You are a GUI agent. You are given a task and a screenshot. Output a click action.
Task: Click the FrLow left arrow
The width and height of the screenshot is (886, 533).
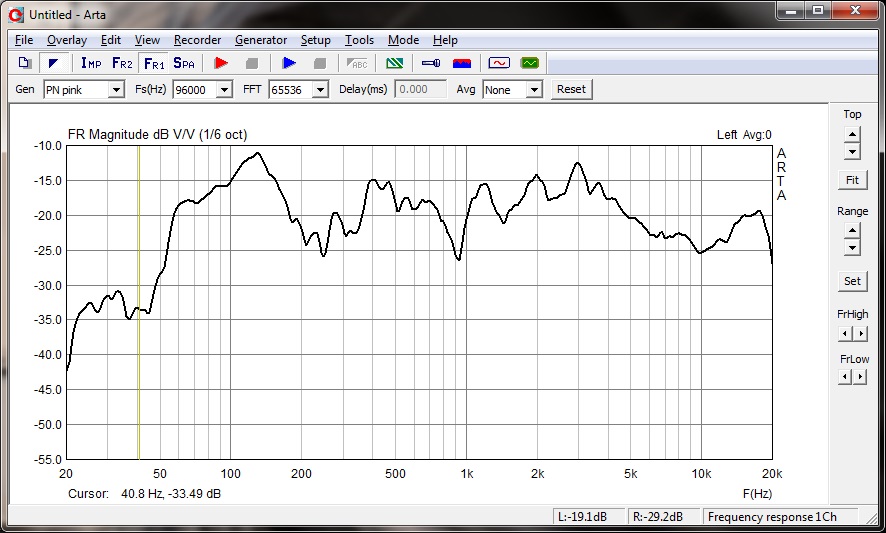pos(845,376)
